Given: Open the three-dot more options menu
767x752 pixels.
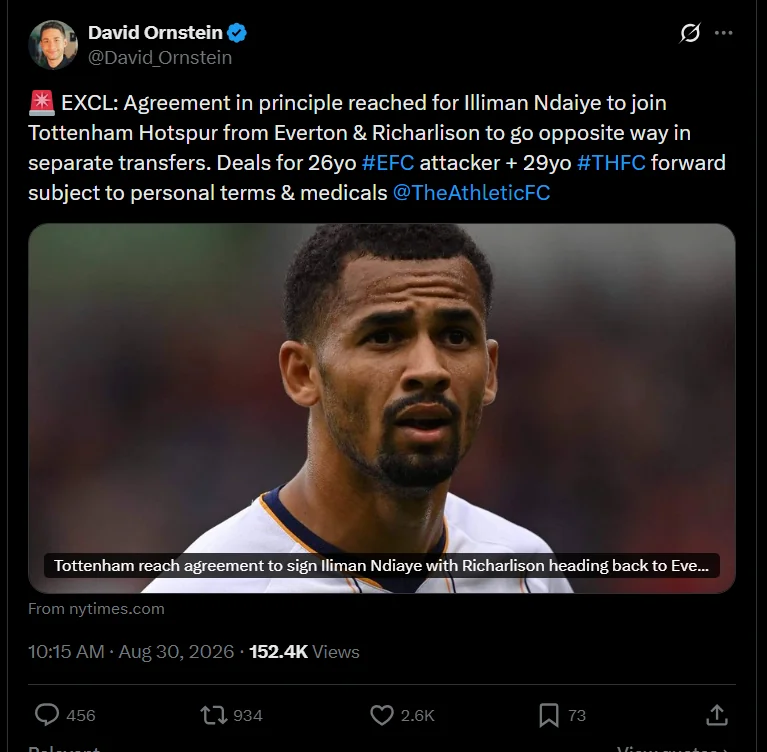Looking at the screenshot, I should click(x=723, y=33).
